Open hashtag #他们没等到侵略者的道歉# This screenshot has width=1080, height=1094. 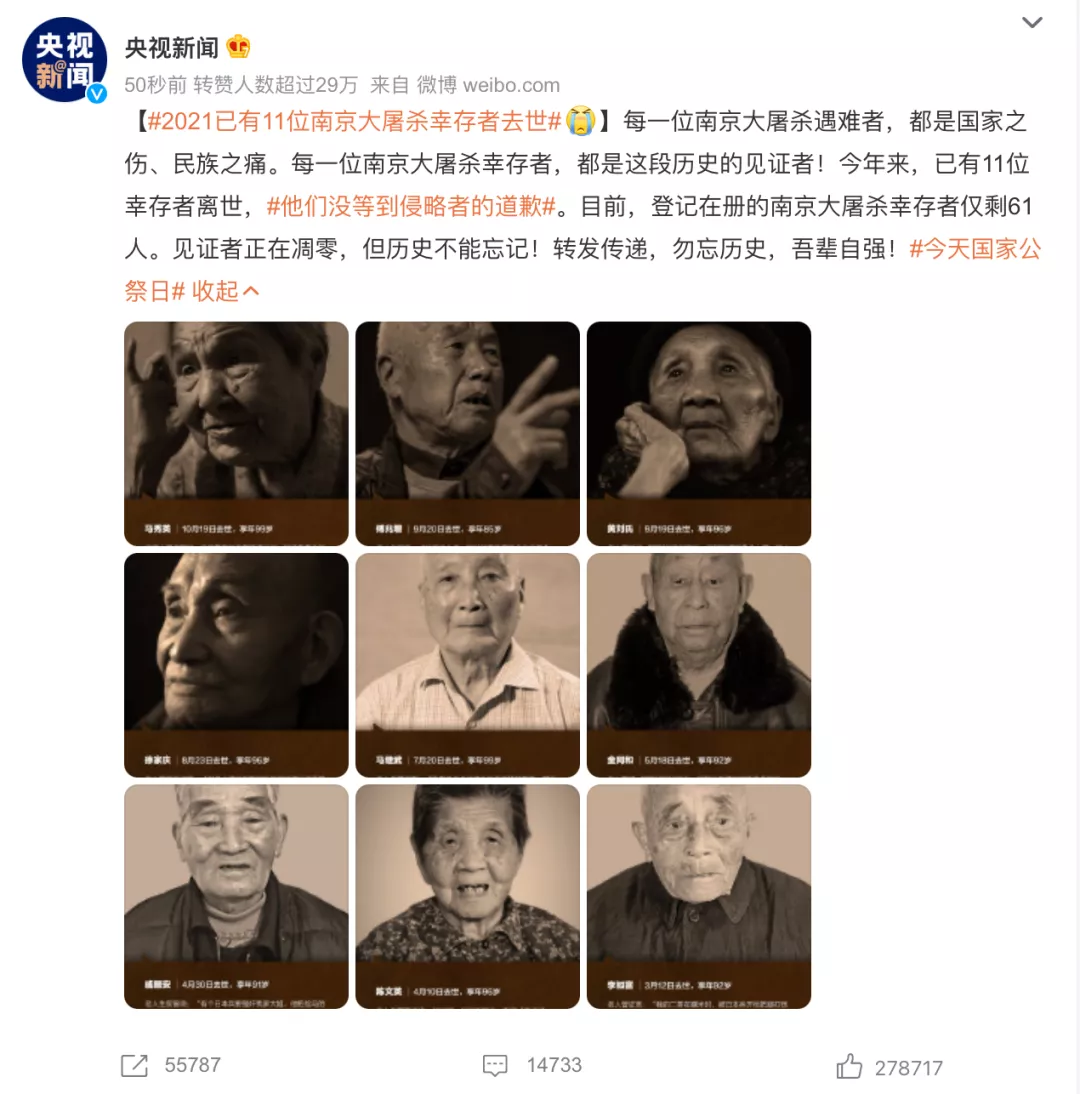coord(412,207)
